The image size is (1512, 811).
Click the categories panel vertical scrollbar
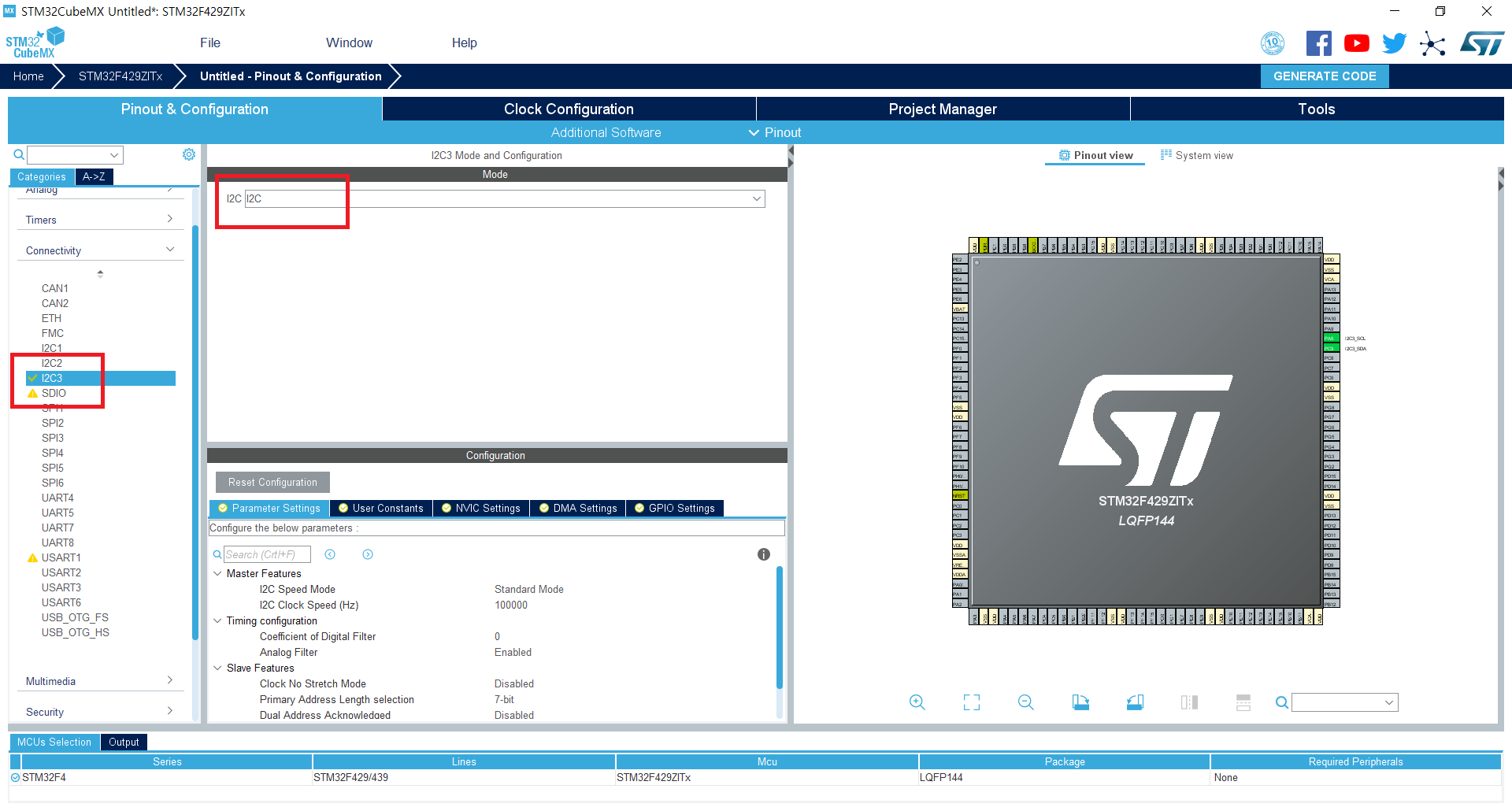[195, 433]
